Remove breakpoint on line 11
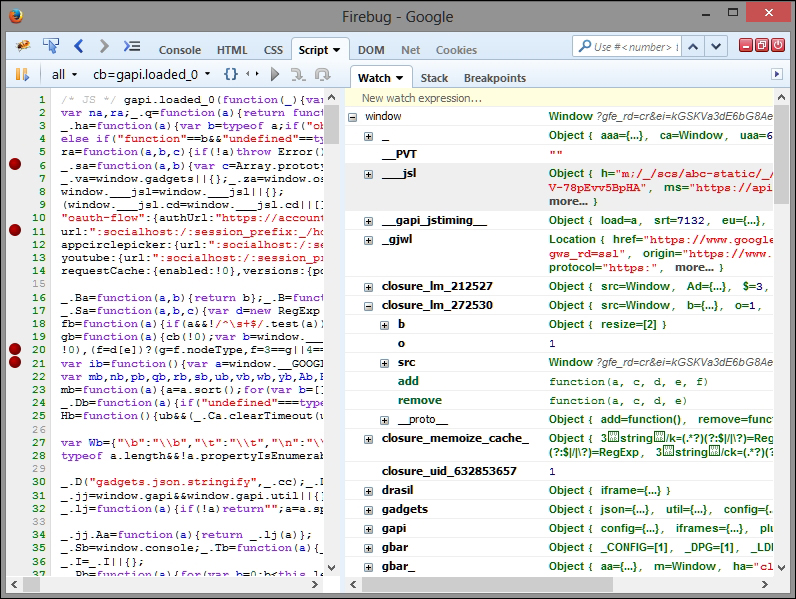Viewport: 796px width, 599px height. point(15,230)
